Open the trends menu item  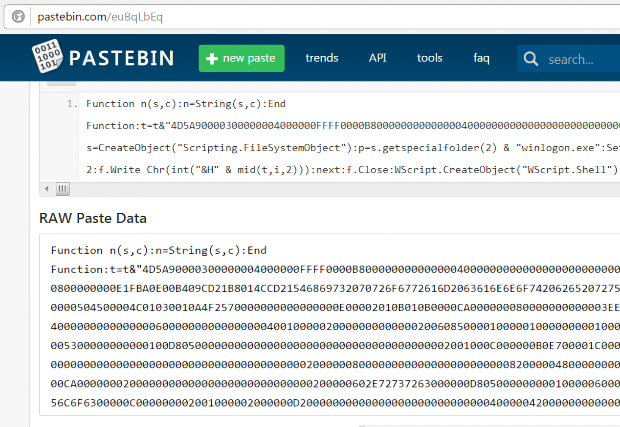(322, 58)
